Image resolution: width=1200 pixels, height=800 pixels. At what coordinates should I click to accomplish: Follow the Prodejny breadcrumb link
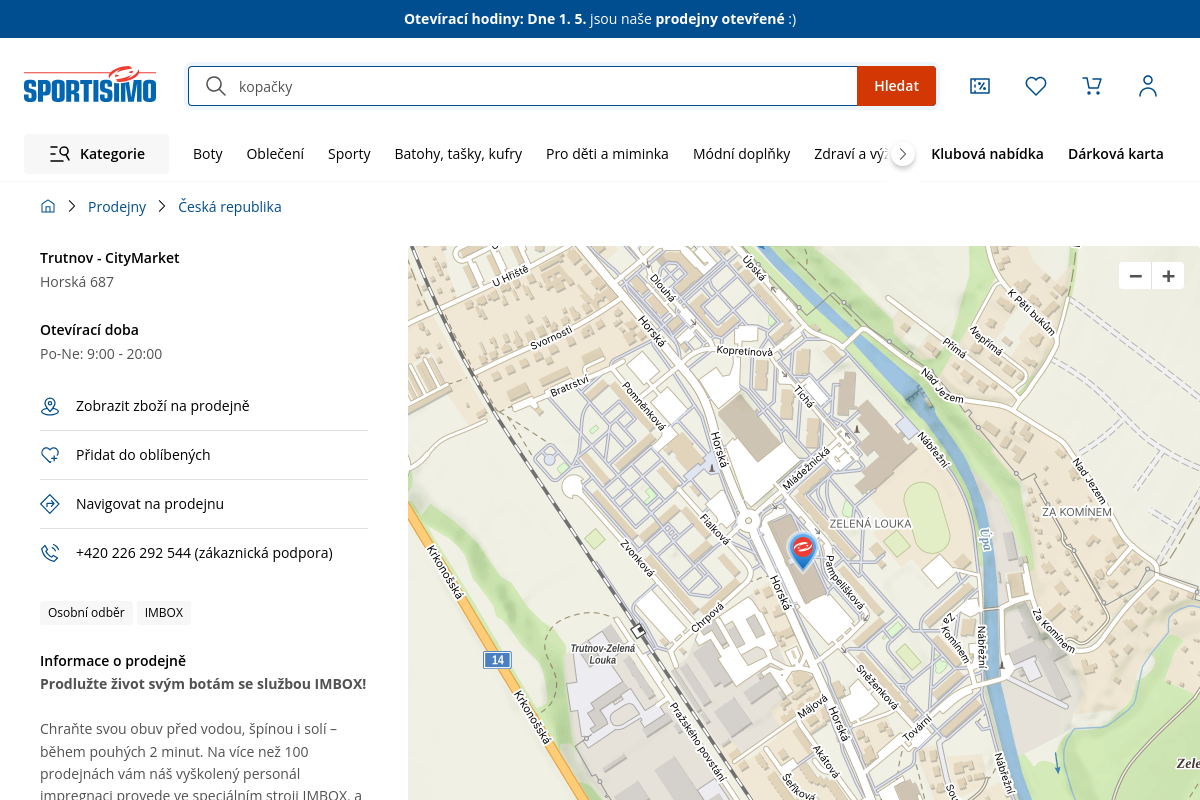click(x=117, y=207)
